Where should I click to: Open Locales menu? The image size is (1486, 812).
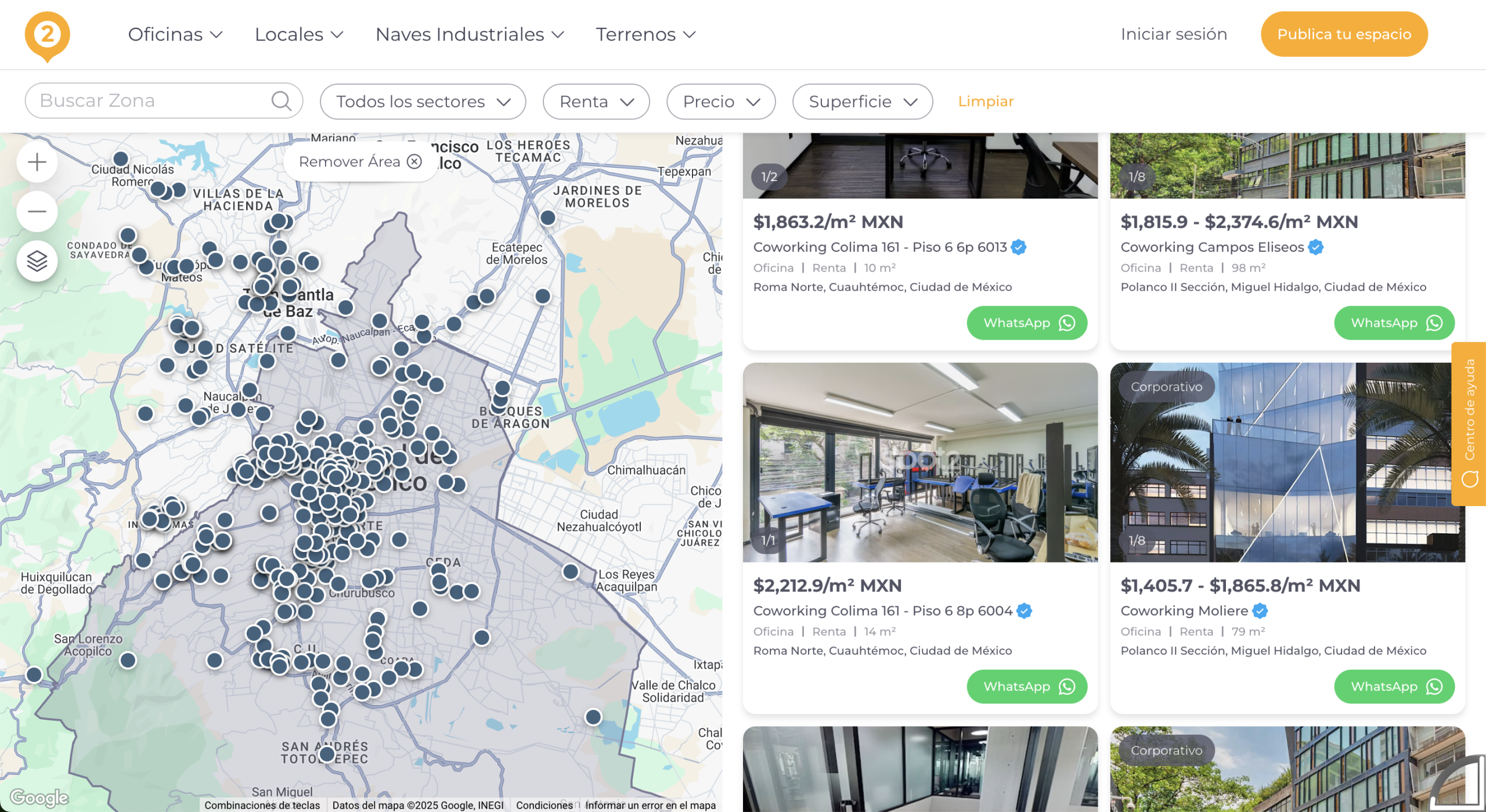(x=299, y=34)
